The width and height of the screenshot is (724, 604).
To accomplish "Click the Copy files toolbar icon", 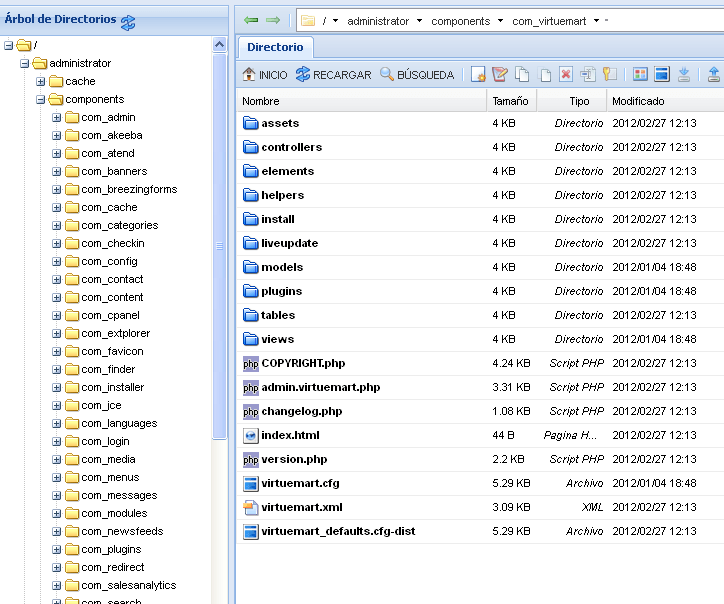I will [522, 74].
